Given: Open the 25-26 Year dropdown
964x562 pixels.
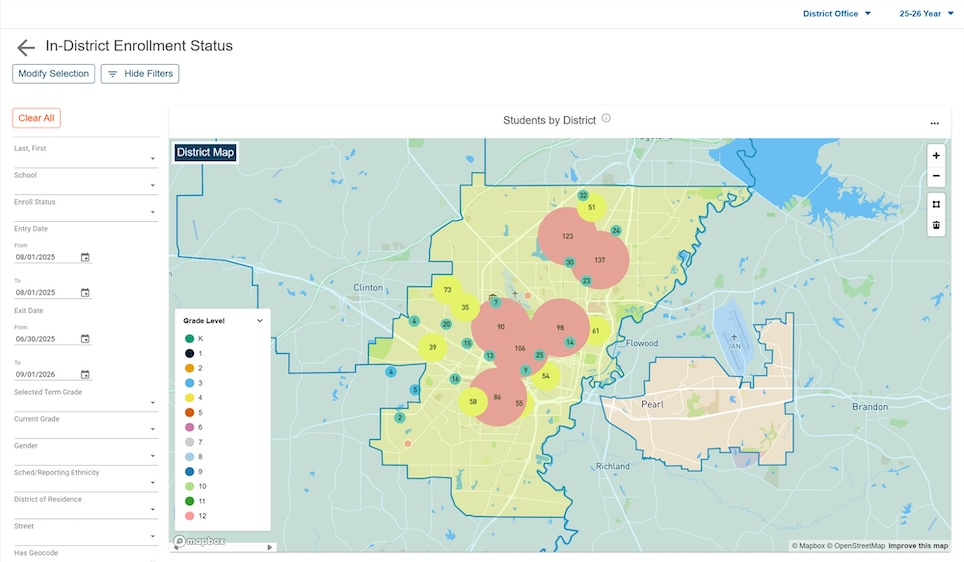Looking at the screenshot, I should 926,14.
